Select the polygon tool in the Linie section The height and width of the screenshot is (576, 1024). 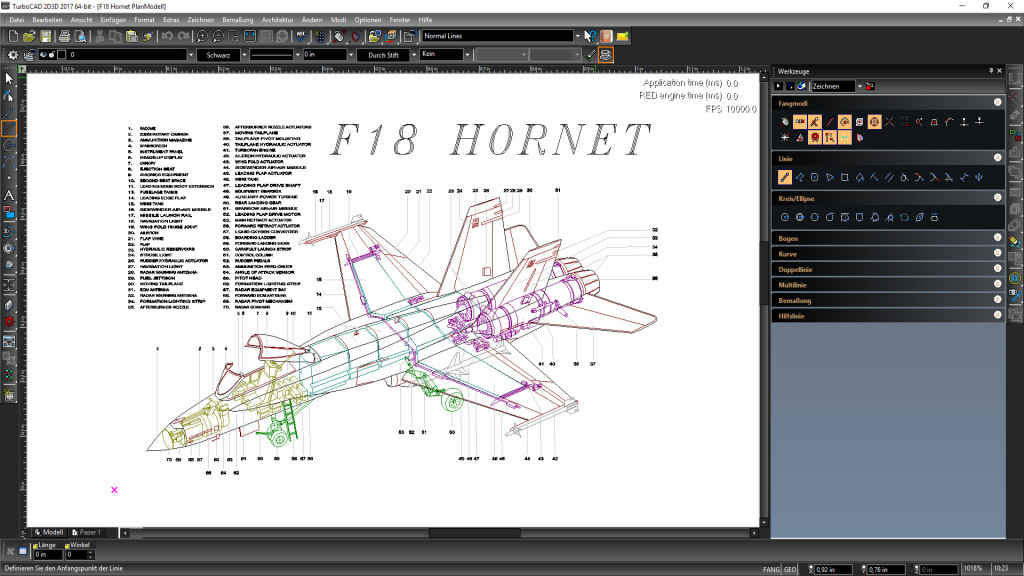point(859,177)
